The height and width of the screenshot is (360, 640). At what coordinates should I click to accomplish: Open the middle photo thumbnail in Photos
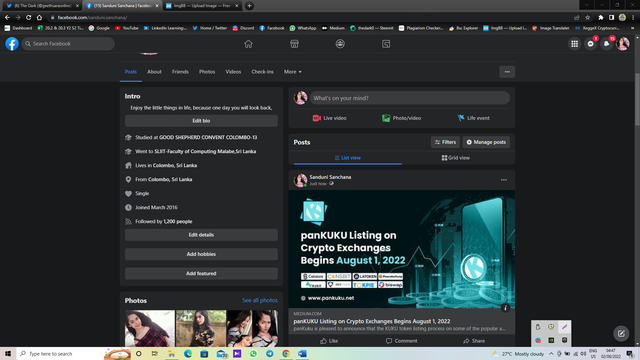pyautogui.click(x=201, y=328)
